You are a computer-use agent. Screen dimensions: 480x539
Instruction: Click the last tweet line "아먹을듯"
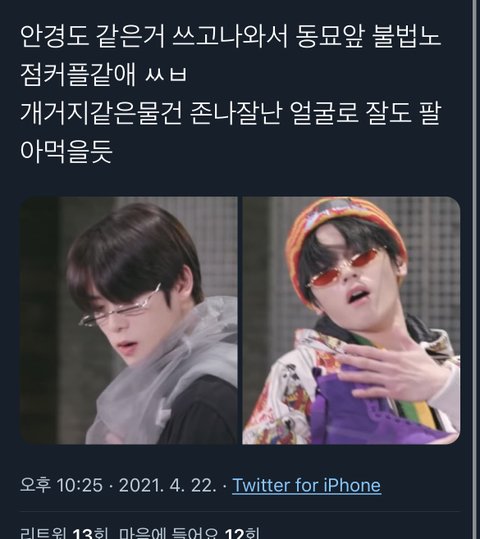click(66, 152)
